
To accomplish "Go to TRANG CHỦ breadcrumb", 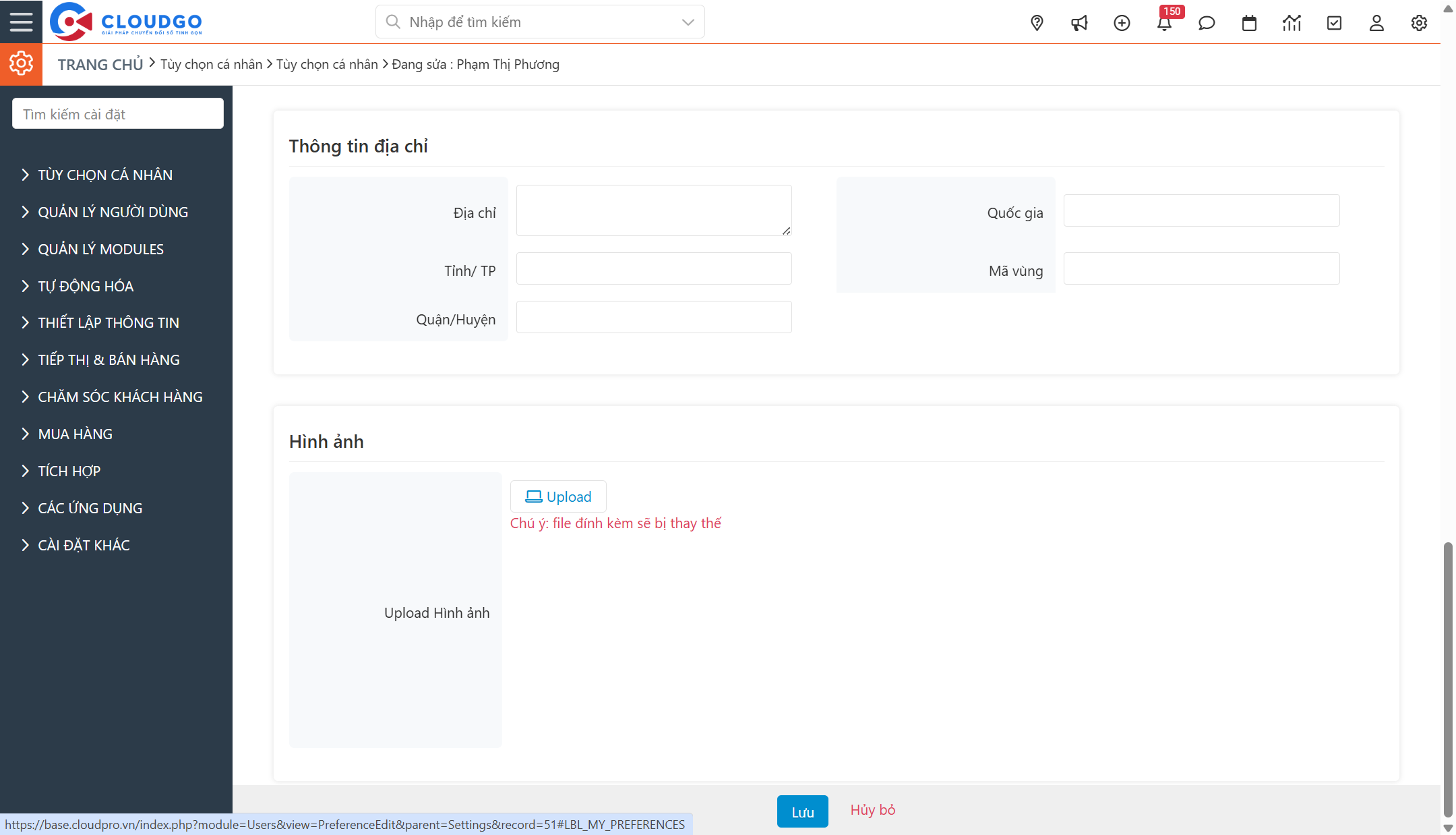I will click(x=100, y=65).
